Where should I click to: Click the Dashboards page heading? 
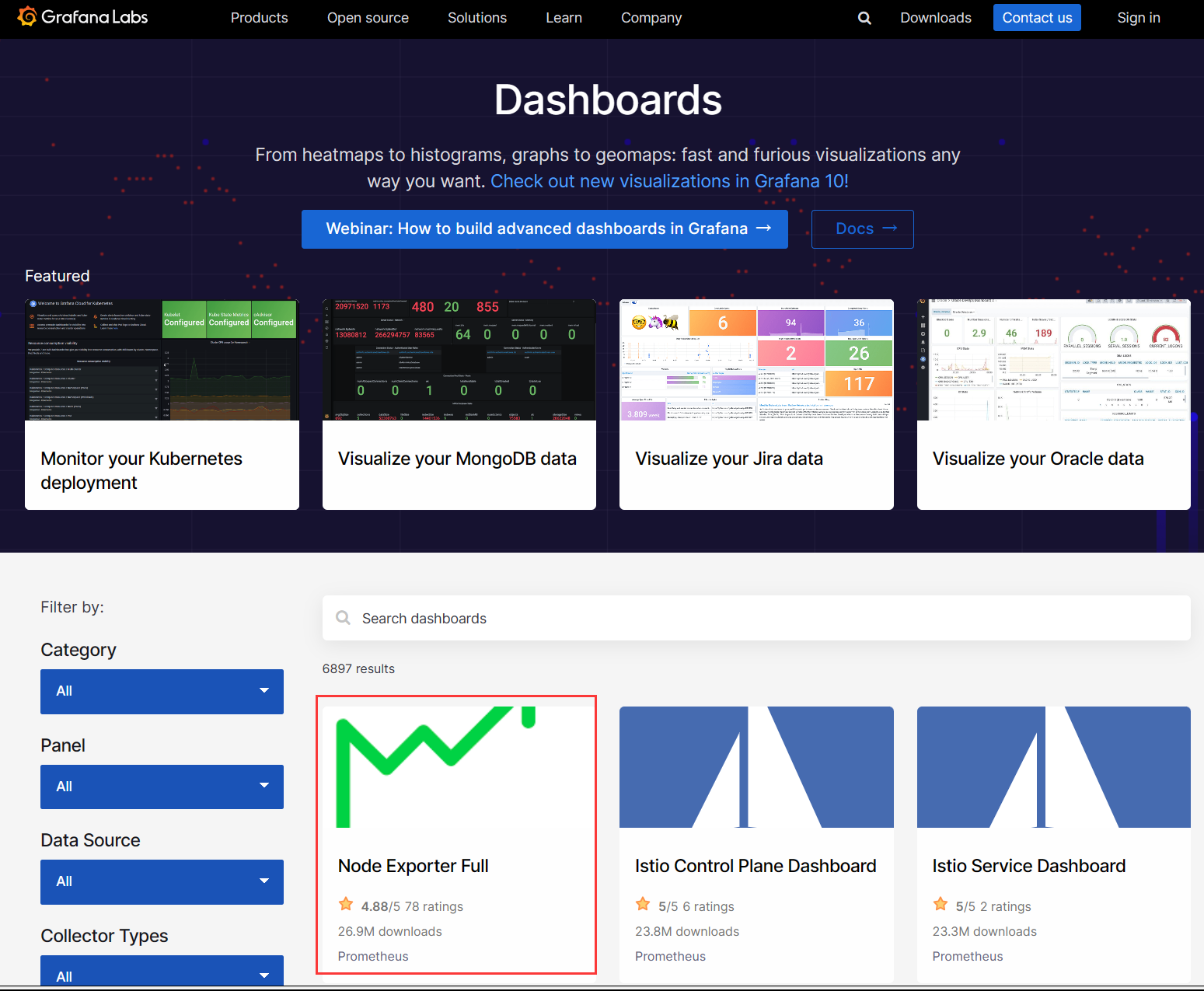click(608, 100)
